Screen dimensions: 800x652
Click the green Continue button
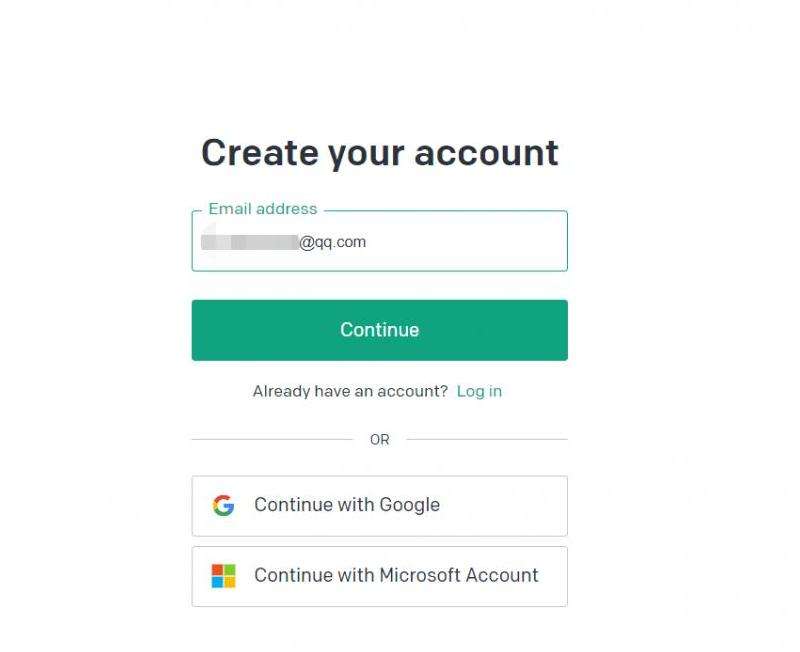[x=380, y=330]
